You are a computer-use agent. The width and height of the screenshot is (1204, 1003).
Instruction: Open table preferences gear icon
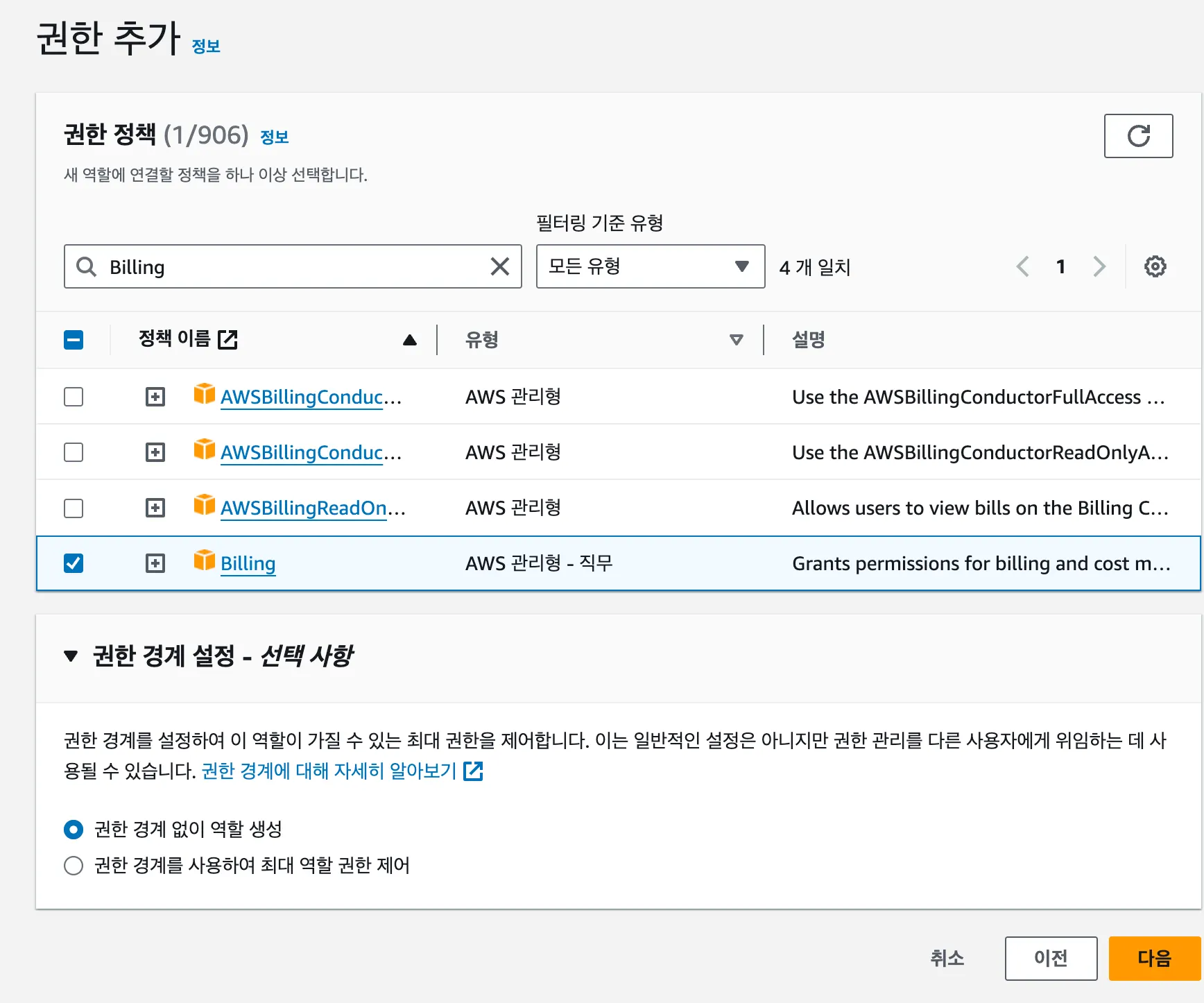(x=1155, y=266)
